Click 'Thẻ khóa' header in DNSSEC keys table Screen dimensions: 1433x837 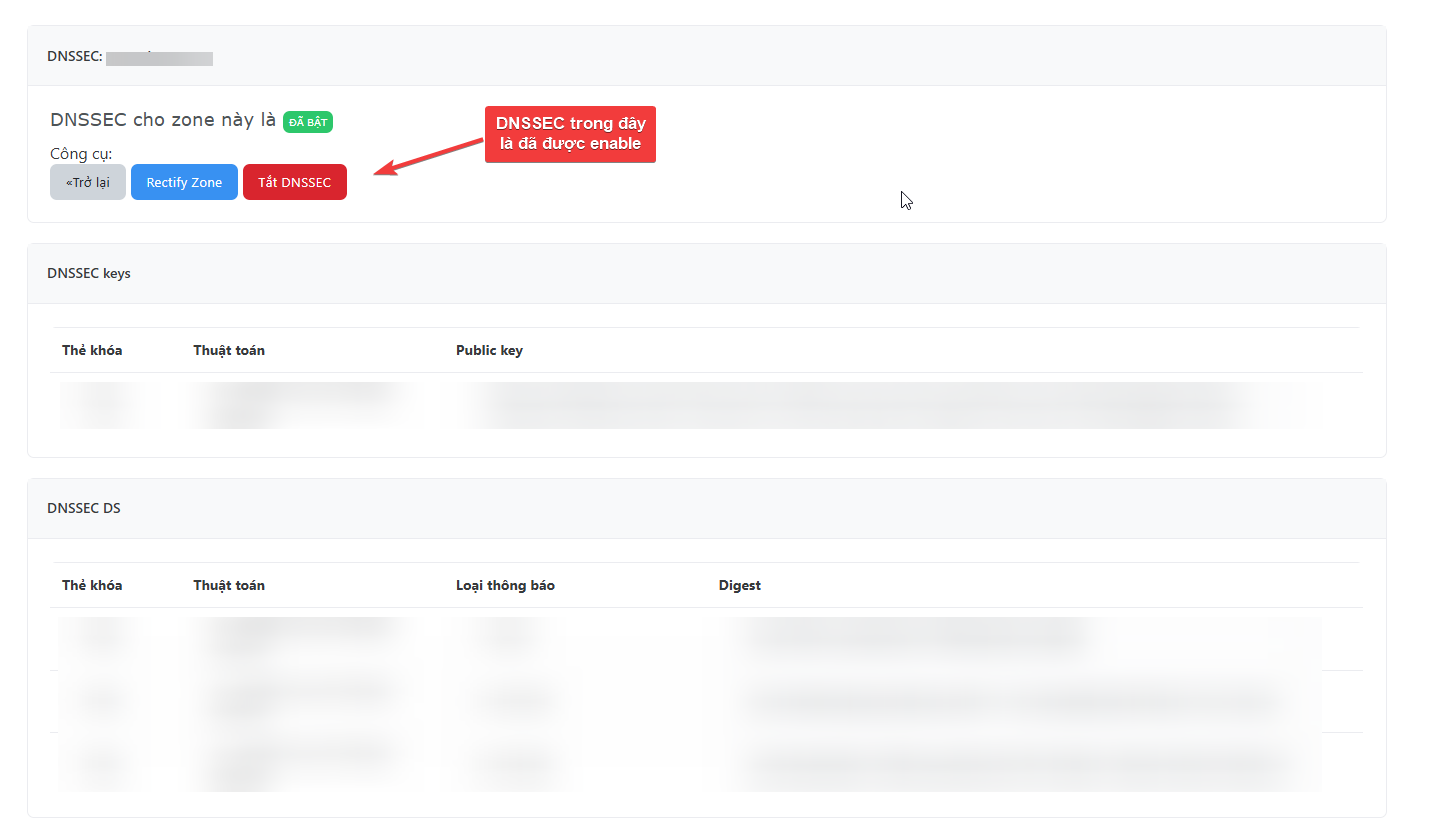pos(92,350)
